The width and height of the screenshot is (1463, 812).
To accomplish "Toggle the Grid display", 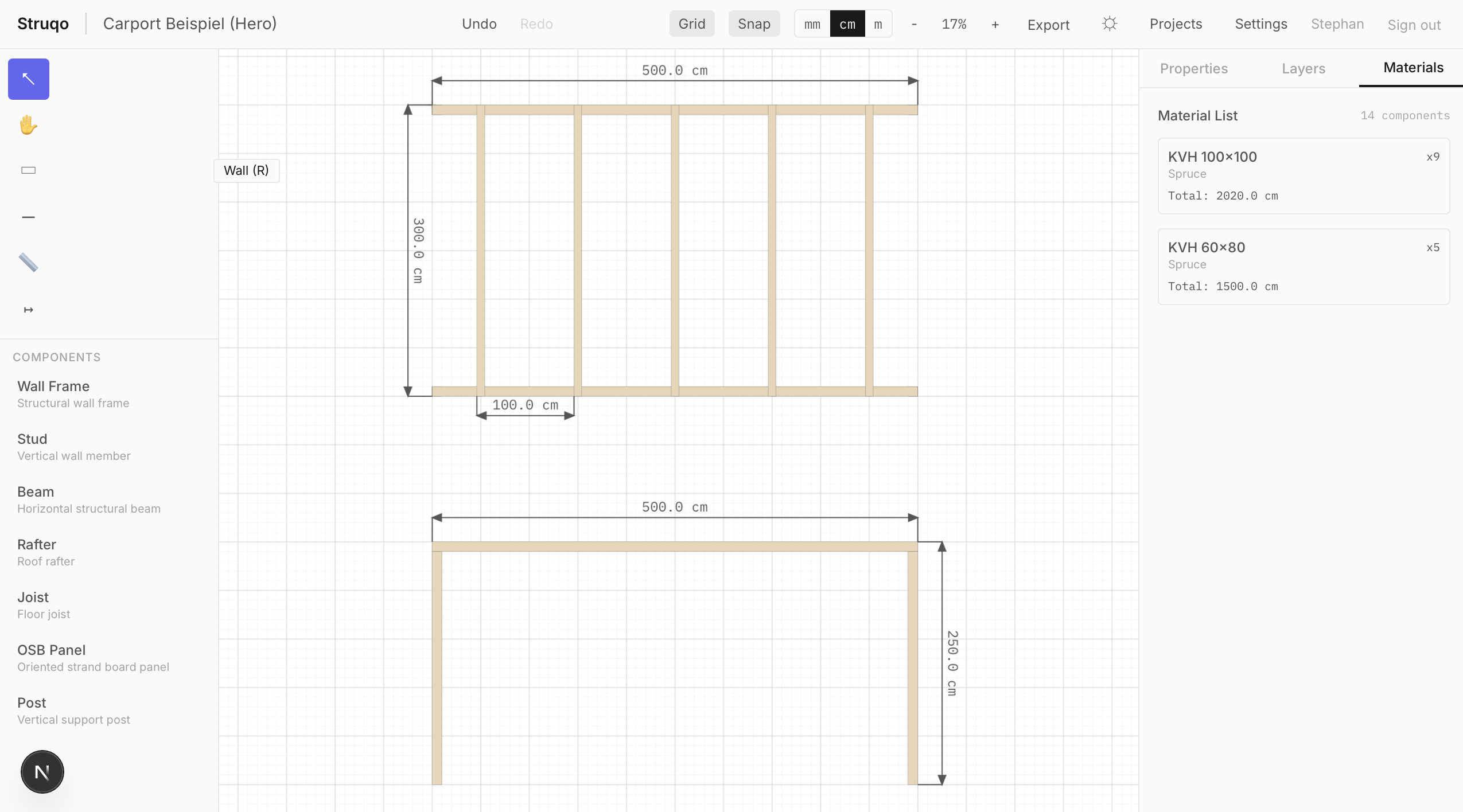I will (x=691, y=24).
